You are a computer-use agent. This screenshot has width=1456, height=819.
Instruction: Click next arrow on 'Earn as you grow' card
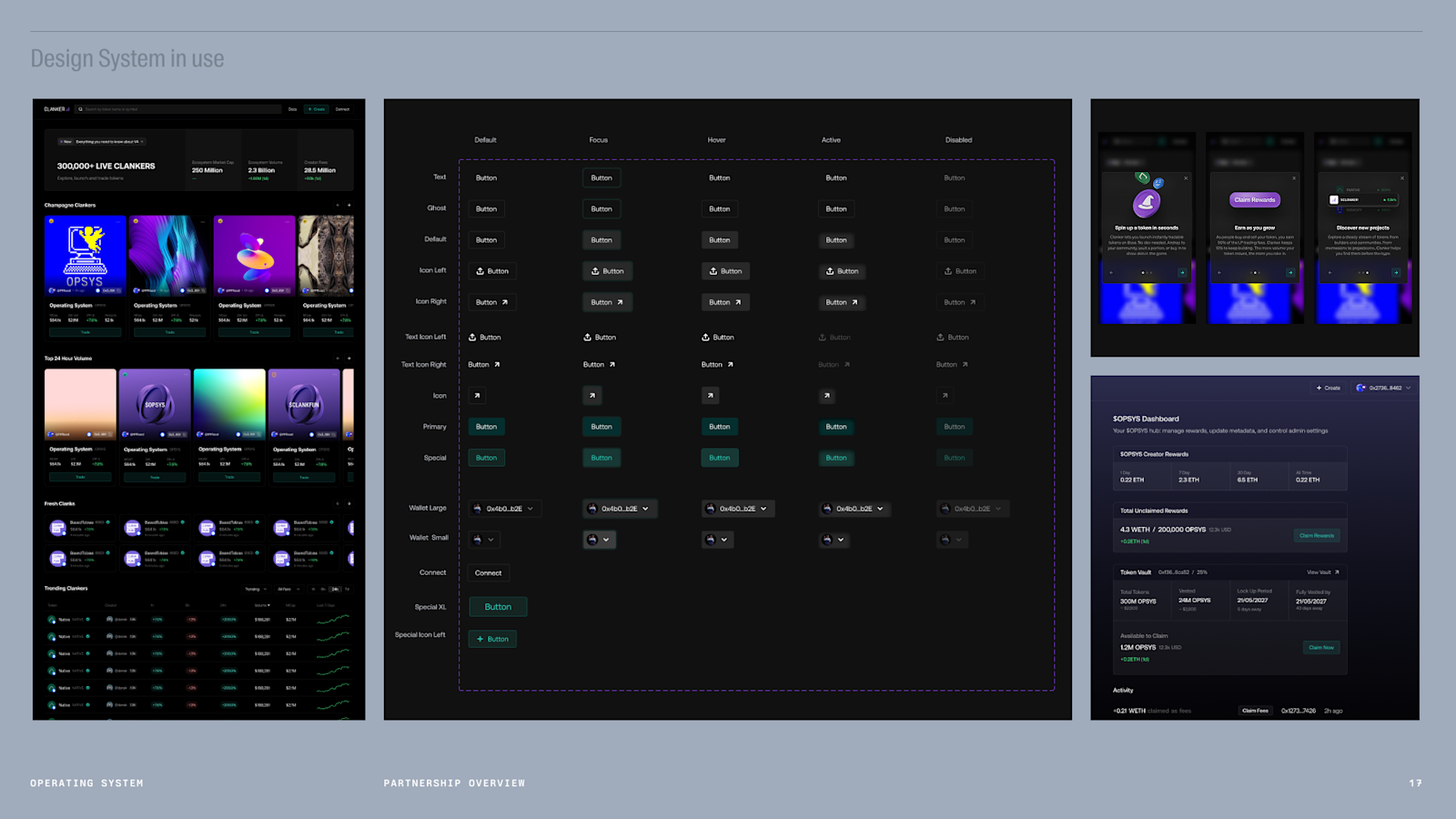coord(1290,272)
